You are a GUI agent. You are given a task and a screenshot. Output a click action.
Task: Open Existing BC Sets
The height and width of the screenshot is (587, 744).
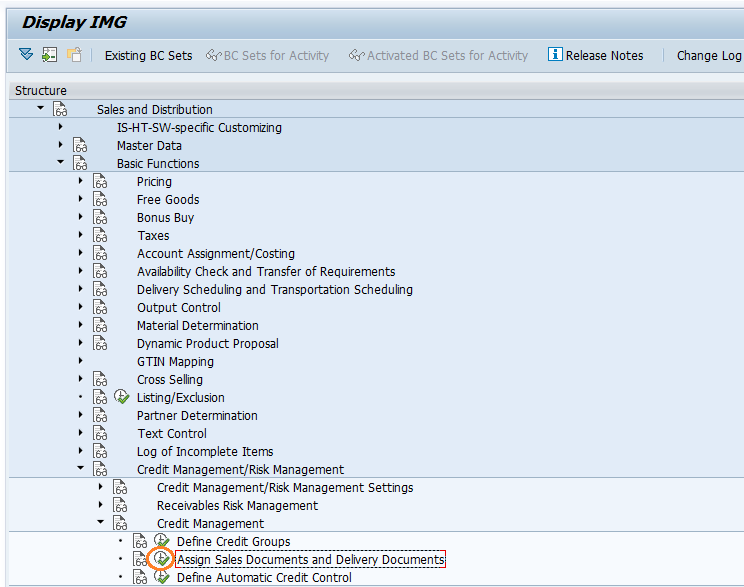point(149,56)
